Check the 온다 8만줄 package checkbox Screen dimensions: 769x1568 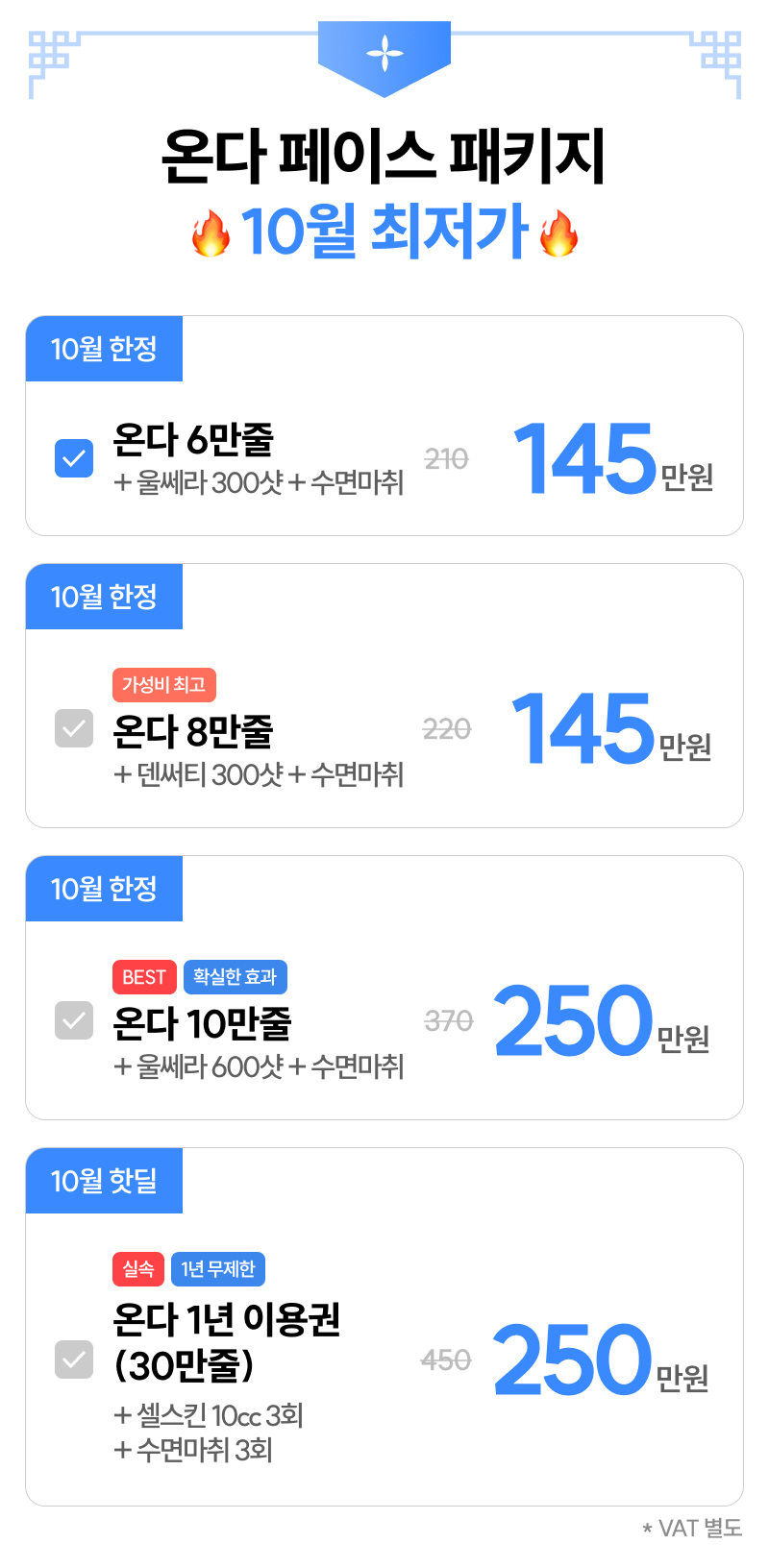pos(74,728)
